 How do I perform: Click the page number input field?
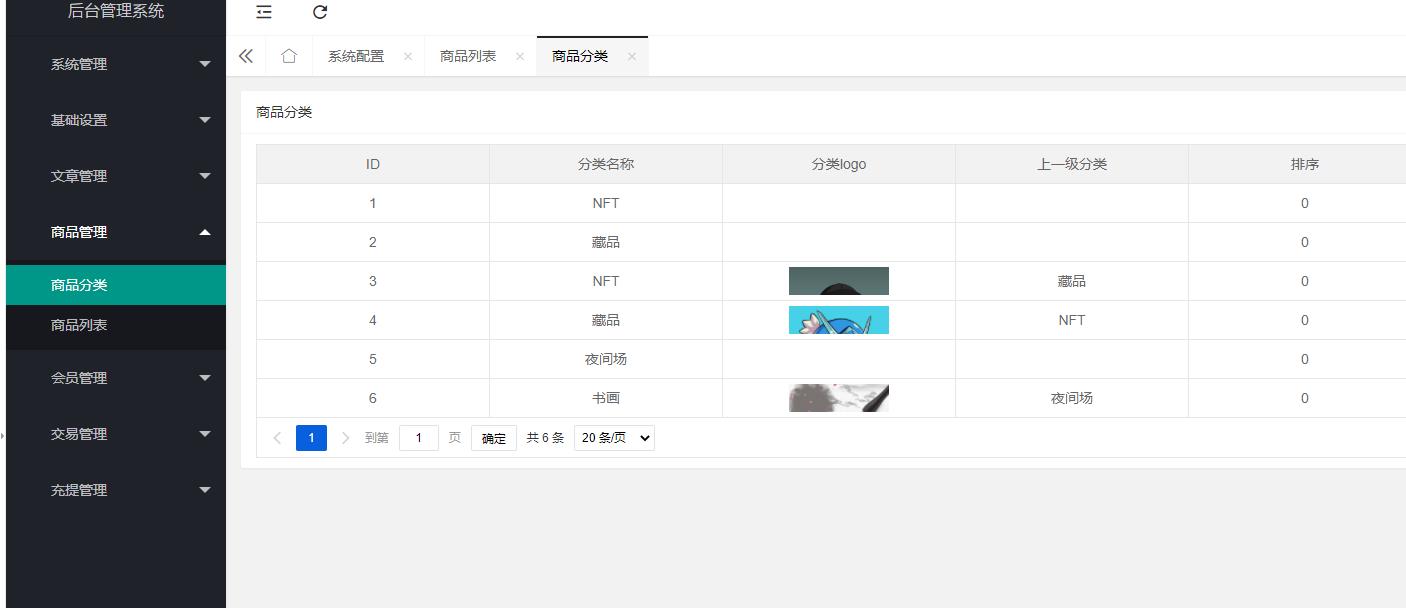tap(418, 438)
